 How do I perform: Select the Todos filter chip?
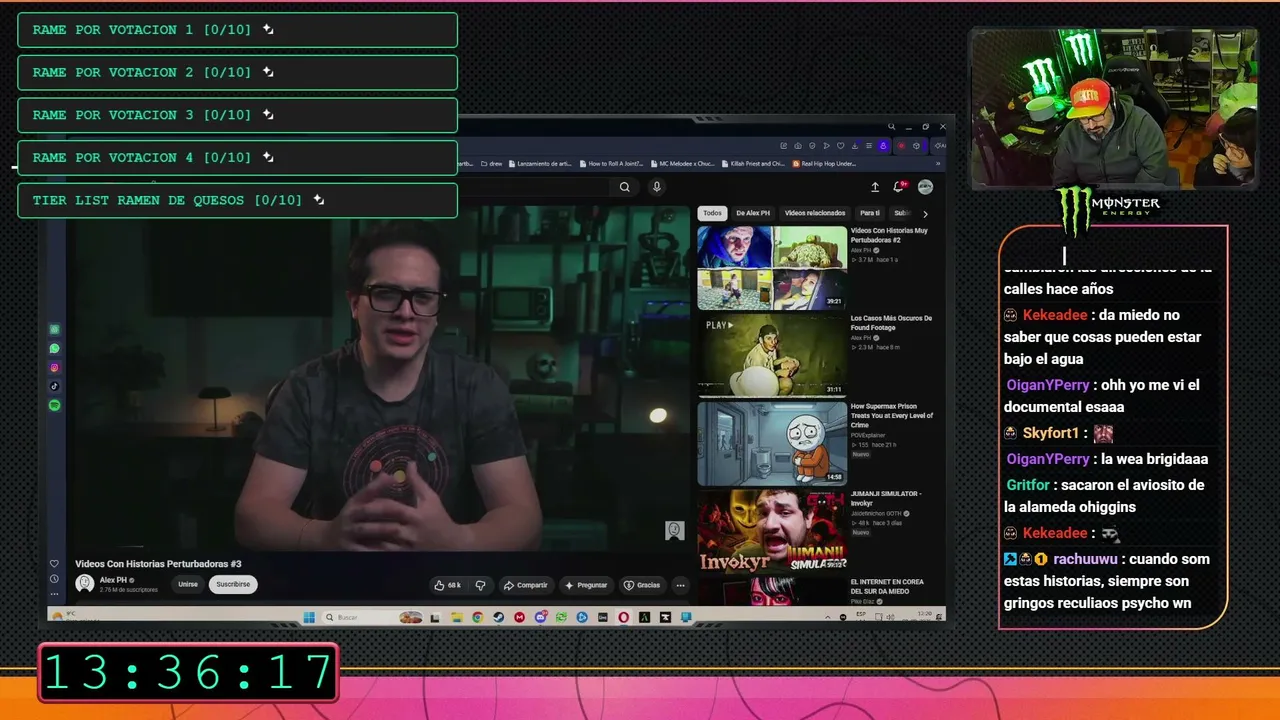tap(712, 213)
